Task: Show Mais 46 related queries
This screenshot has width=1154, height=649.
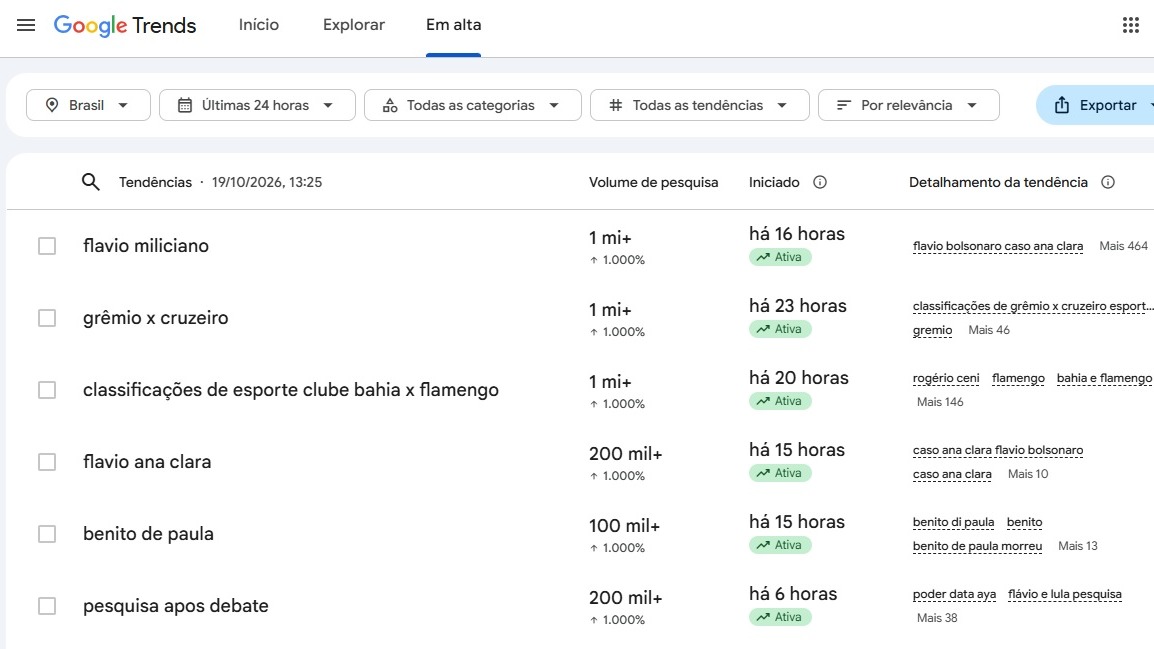Action: click(x=989, y=330)
